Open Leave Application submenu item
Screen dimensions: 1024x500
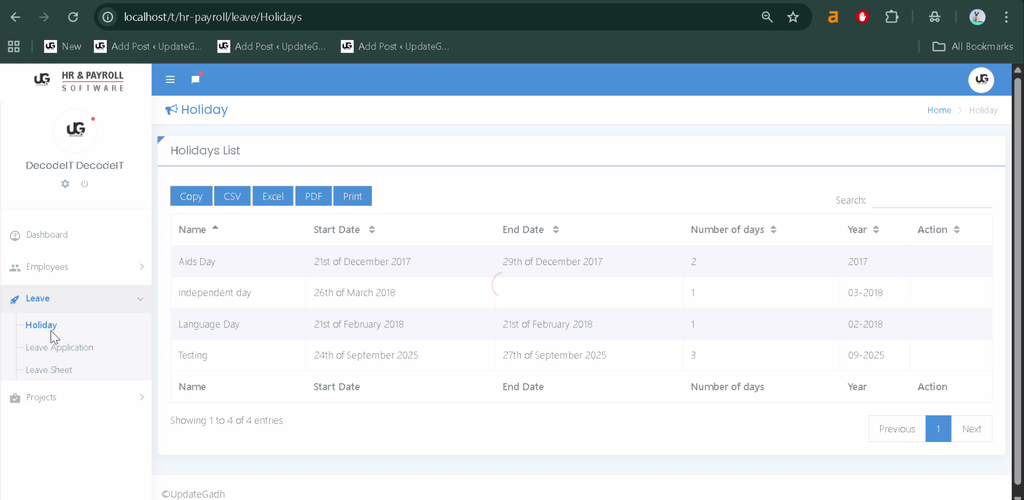[x=59, y=347]
